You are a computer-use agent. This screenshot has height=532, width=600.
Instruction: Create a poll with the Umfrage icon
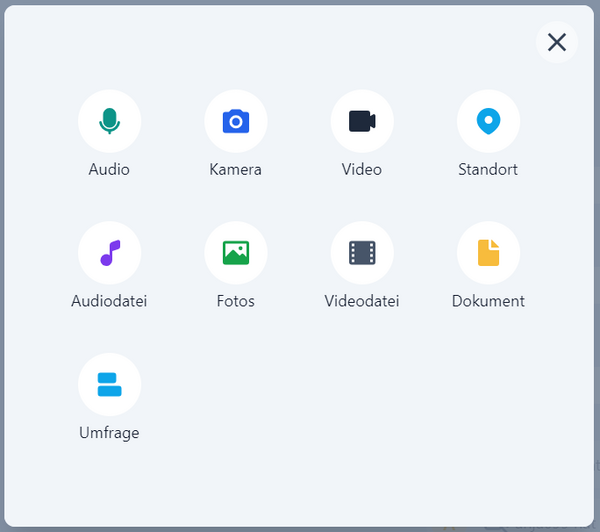(109, 385)
